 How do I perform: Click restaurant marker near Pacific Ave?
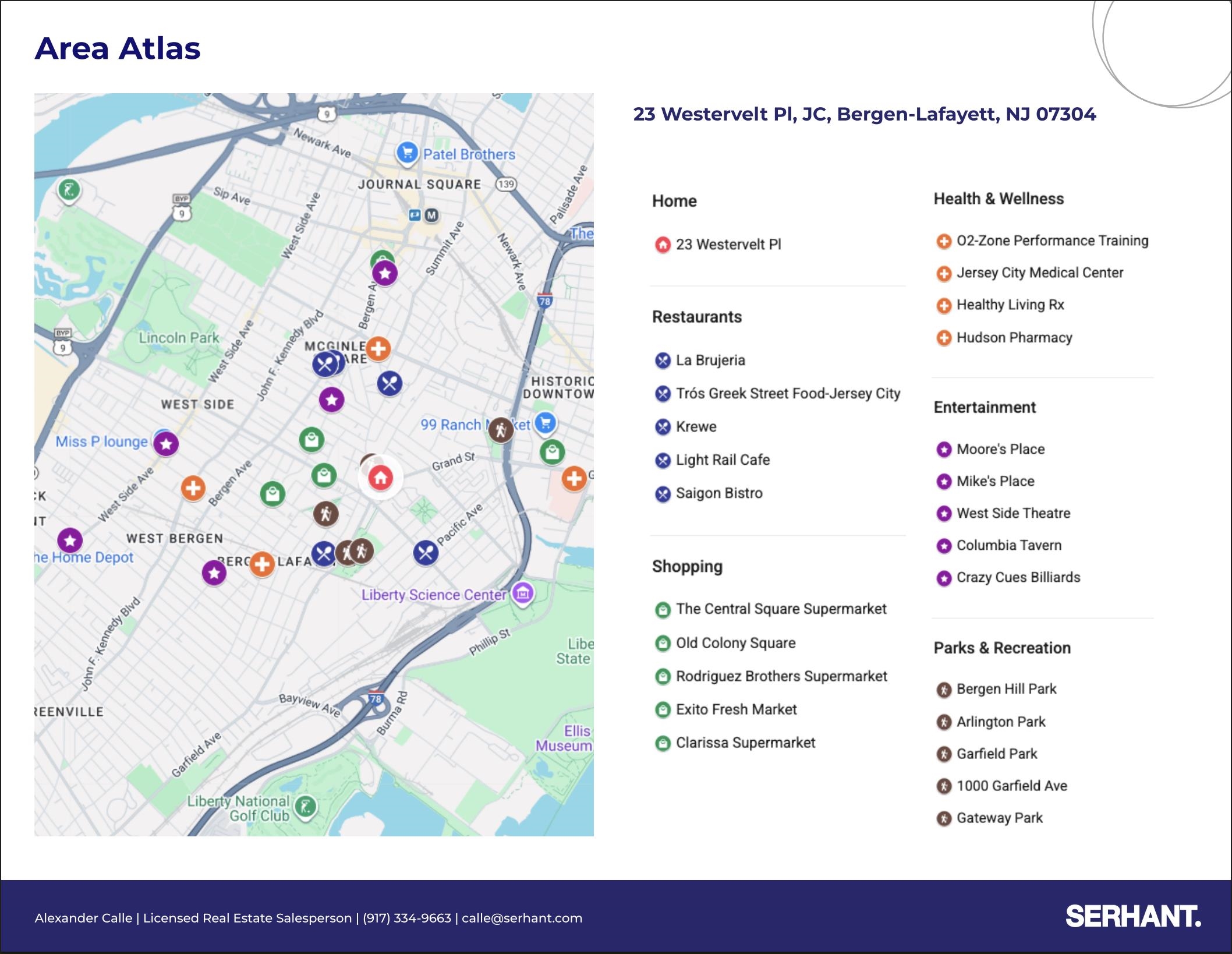[426, 552]
